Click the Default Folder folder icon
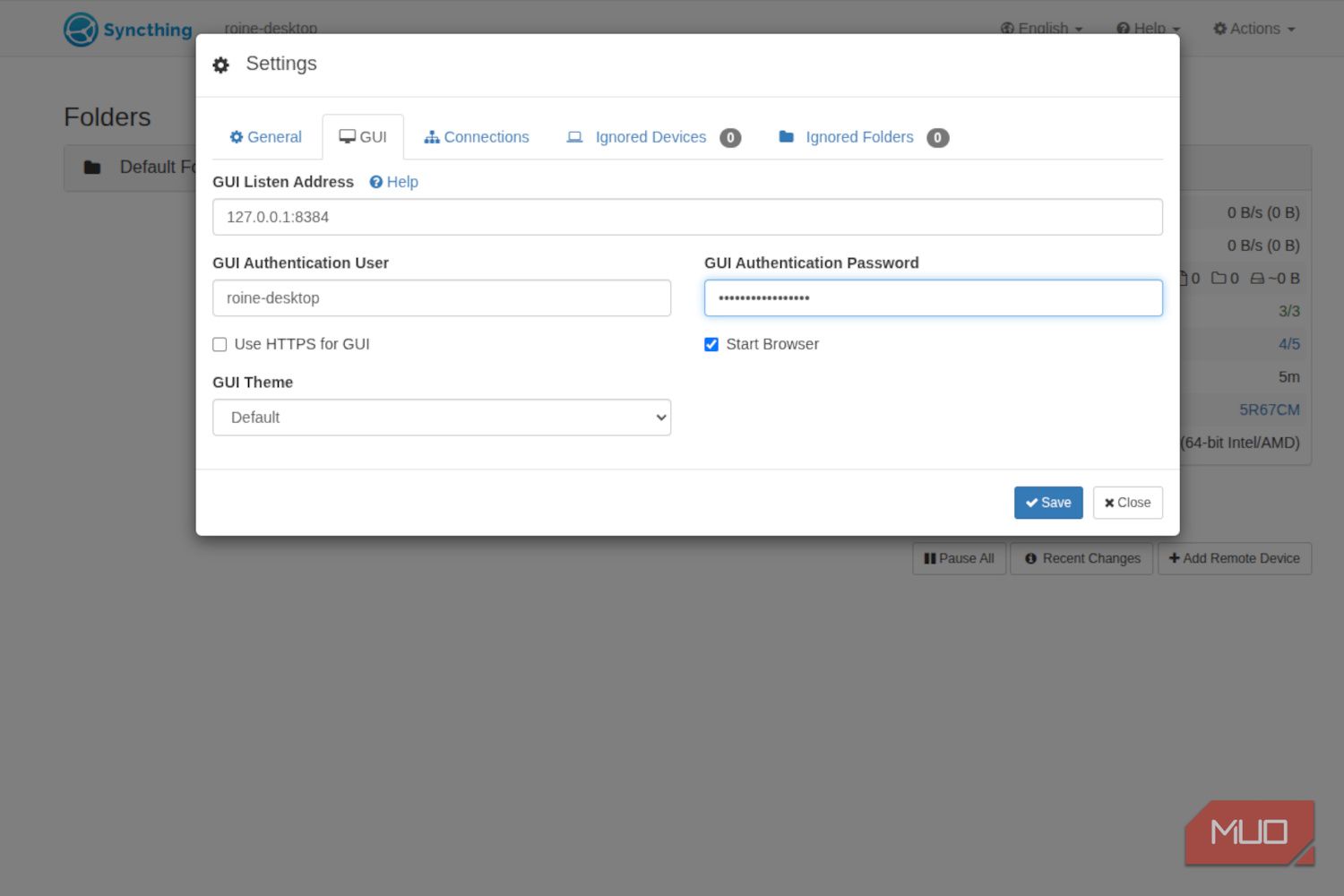Image resolution: width=1344 pixels, height=896 pixels. coord(92,168)
